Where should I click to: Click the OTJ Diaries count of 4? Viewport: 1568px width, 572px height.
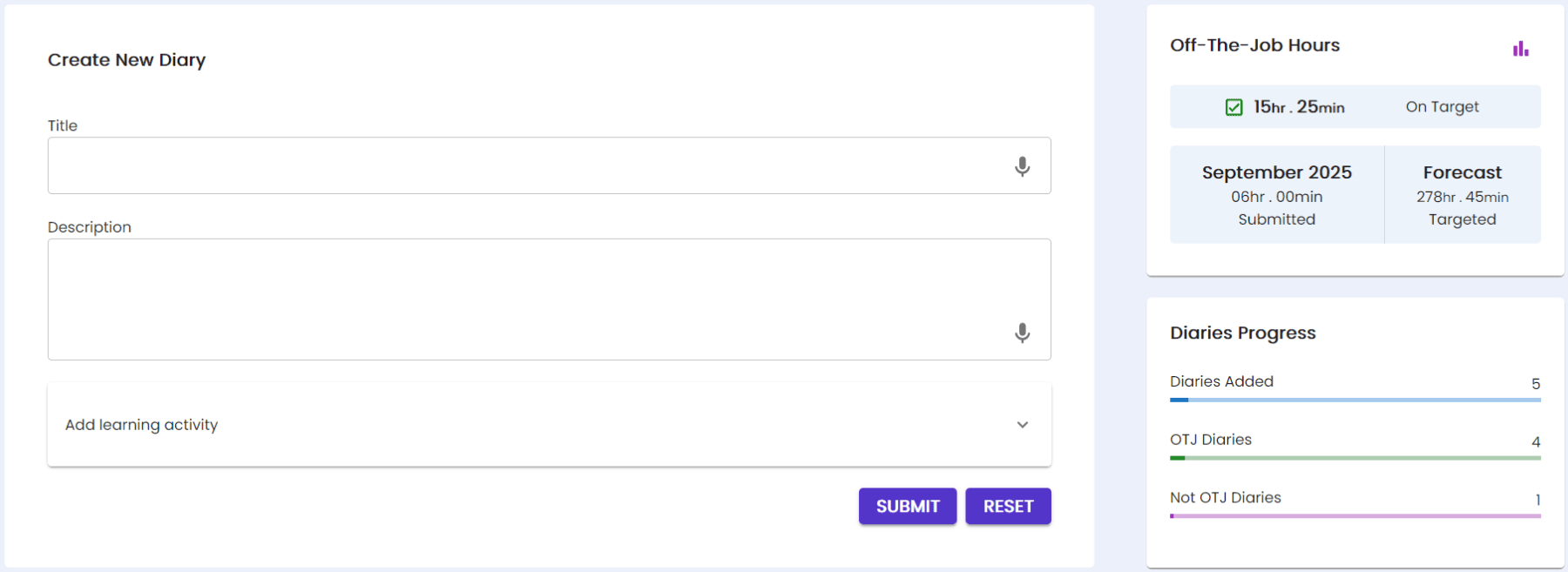(x=1536, y=442)
